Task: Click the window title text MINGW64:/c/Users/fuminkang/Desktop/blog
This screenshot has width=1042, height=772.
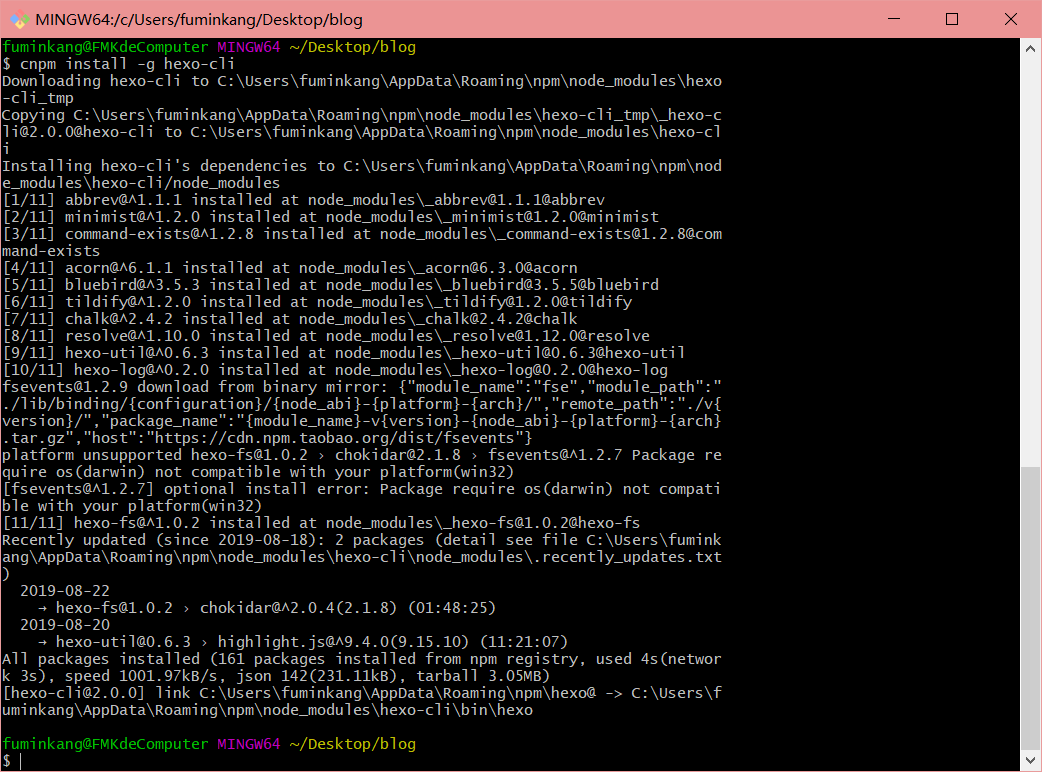Action: [x=199, y=20]
